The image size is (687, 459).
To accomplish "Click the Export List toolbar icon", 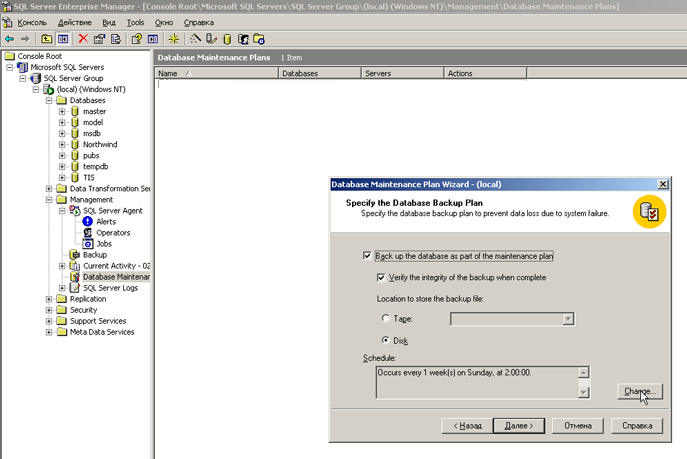I will pyautogui.click(x=116, y=39).
